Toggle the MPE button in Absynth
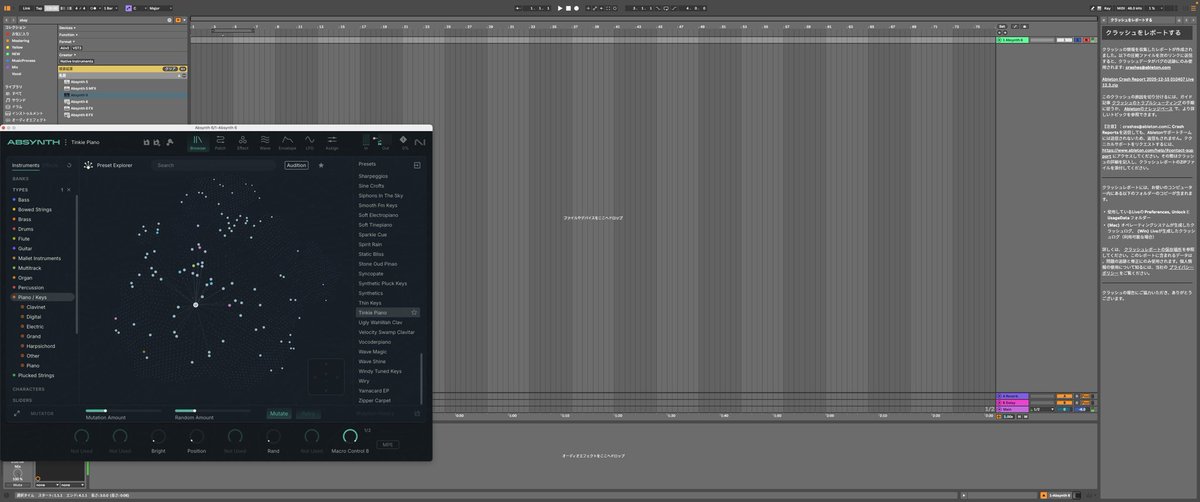This screenshot has height=502, width=1200. pos(388,444)
